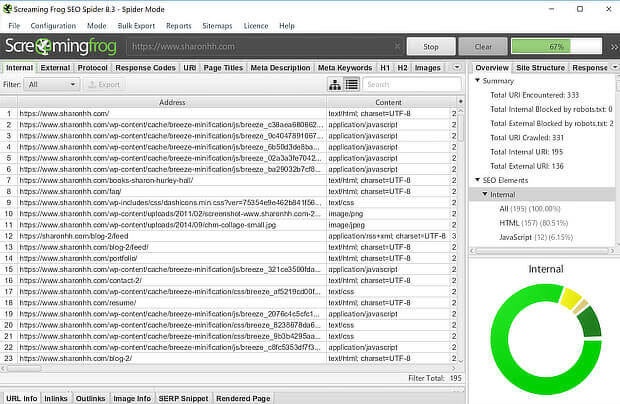
Task: Click the table vertical scrollbar thumb
Action: (x=461, y=126)
